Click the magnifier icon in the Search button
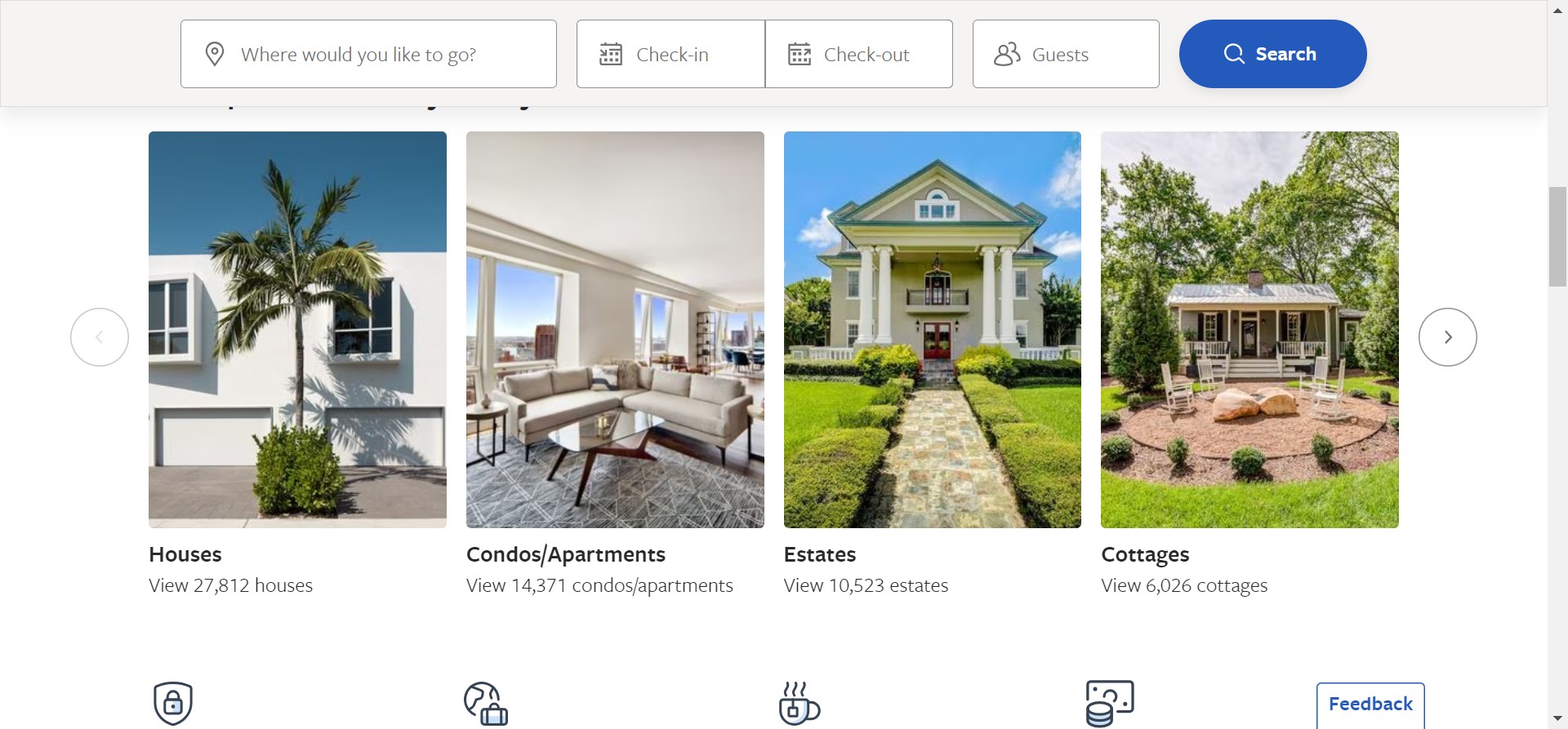 pos(1234,54)
